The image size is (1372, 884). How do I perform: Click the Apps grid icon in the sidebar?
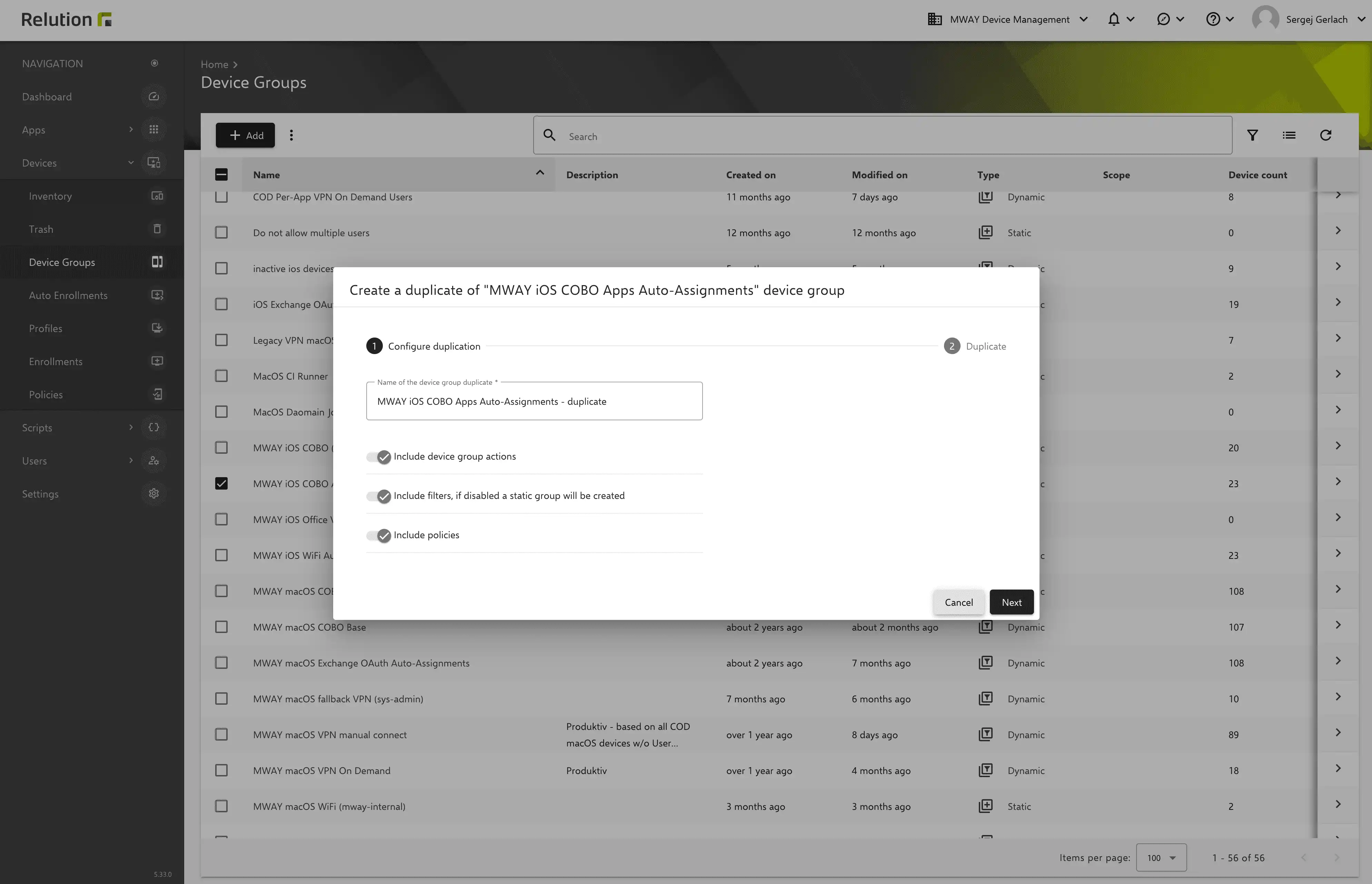pos(154,130)
